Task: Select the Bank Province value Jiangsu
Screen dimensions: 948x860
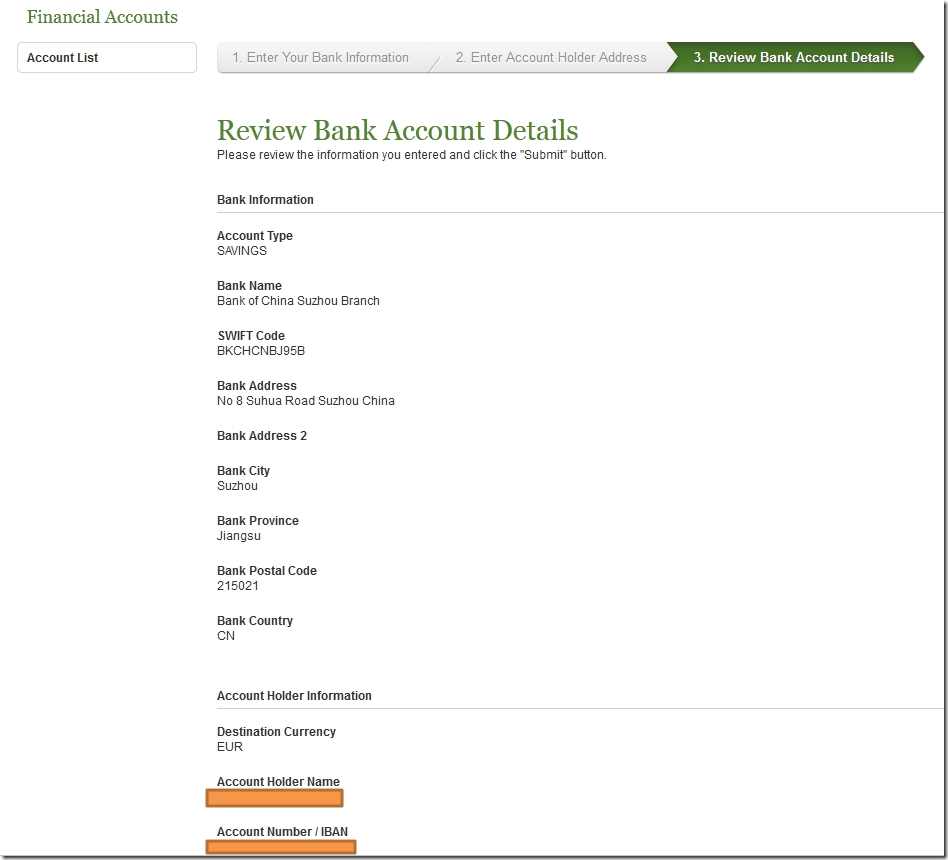Action: pos(239,536)
